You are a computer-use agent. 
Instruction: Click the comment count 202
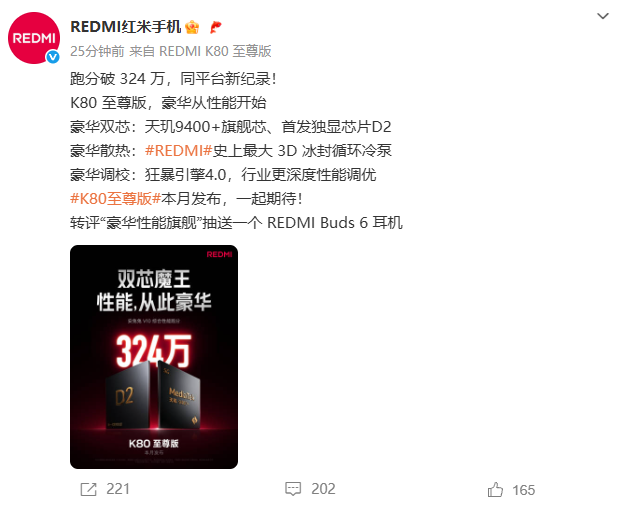(x=323, y=489)
